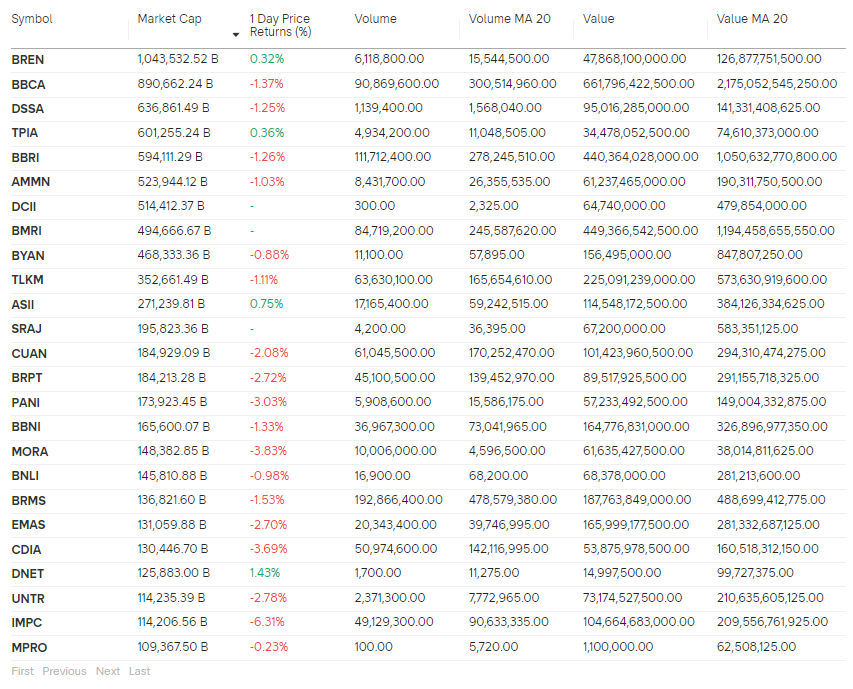Select BREN market cap 1,043,532.52 B
Screen dimensions: 853x689
tap(178, 59)
